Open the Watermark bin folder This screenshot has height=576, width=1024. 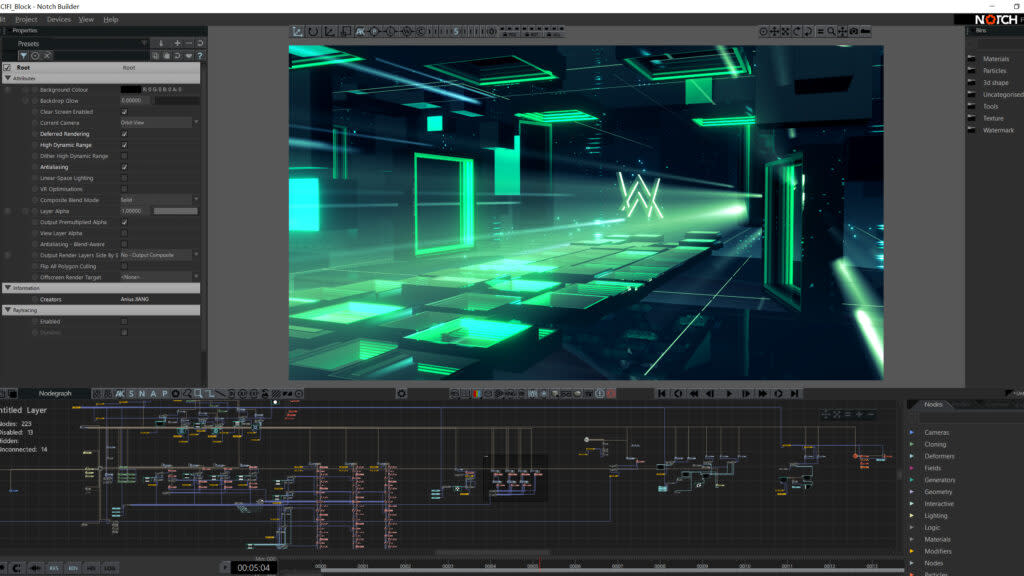point(999,130)
